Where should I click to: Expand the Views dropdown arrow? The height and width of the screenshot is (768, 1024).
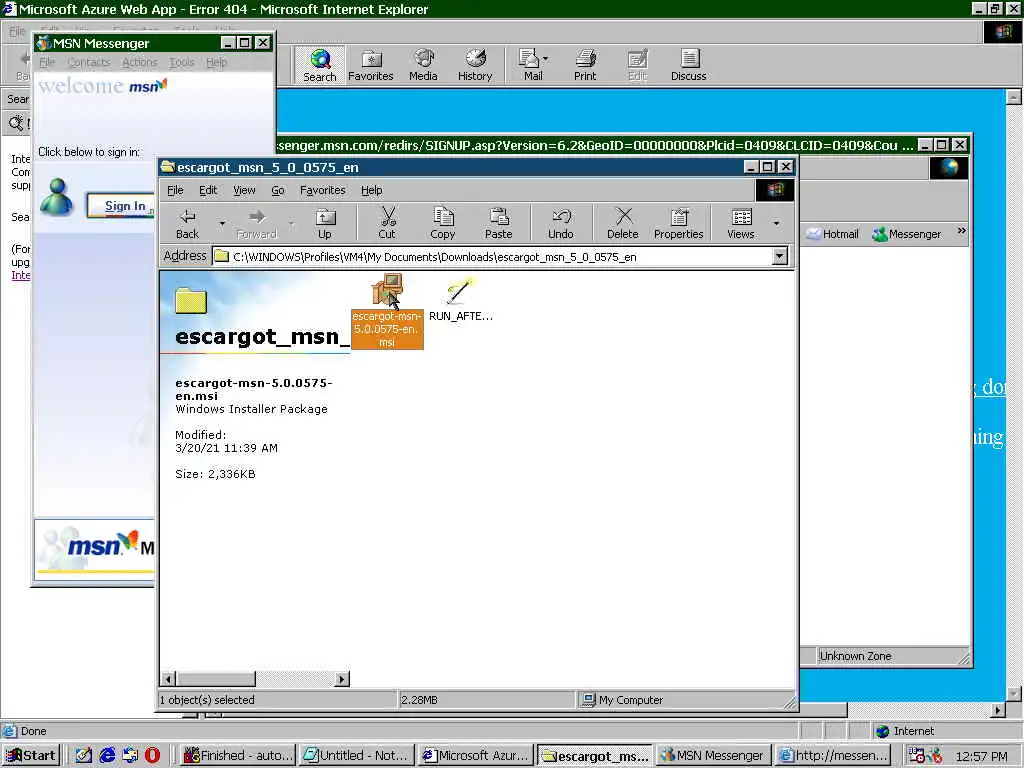(776, 223)
